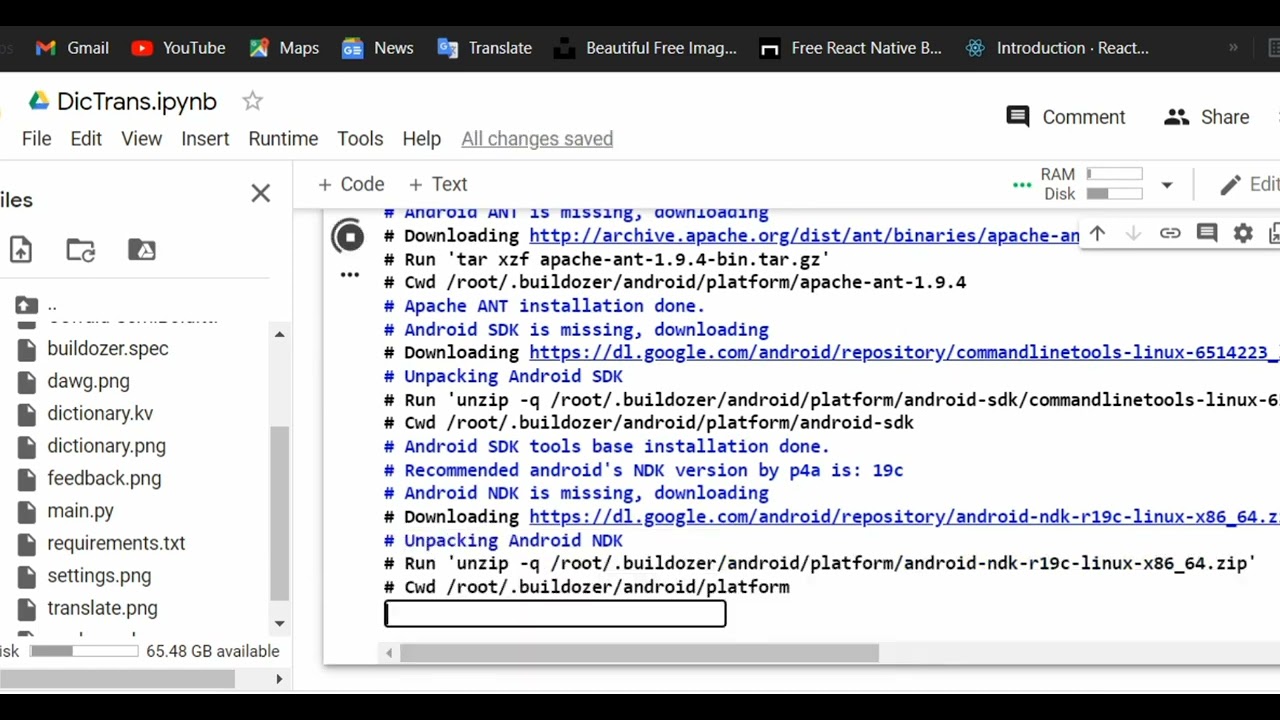Click the Share button

[1207, 117]
